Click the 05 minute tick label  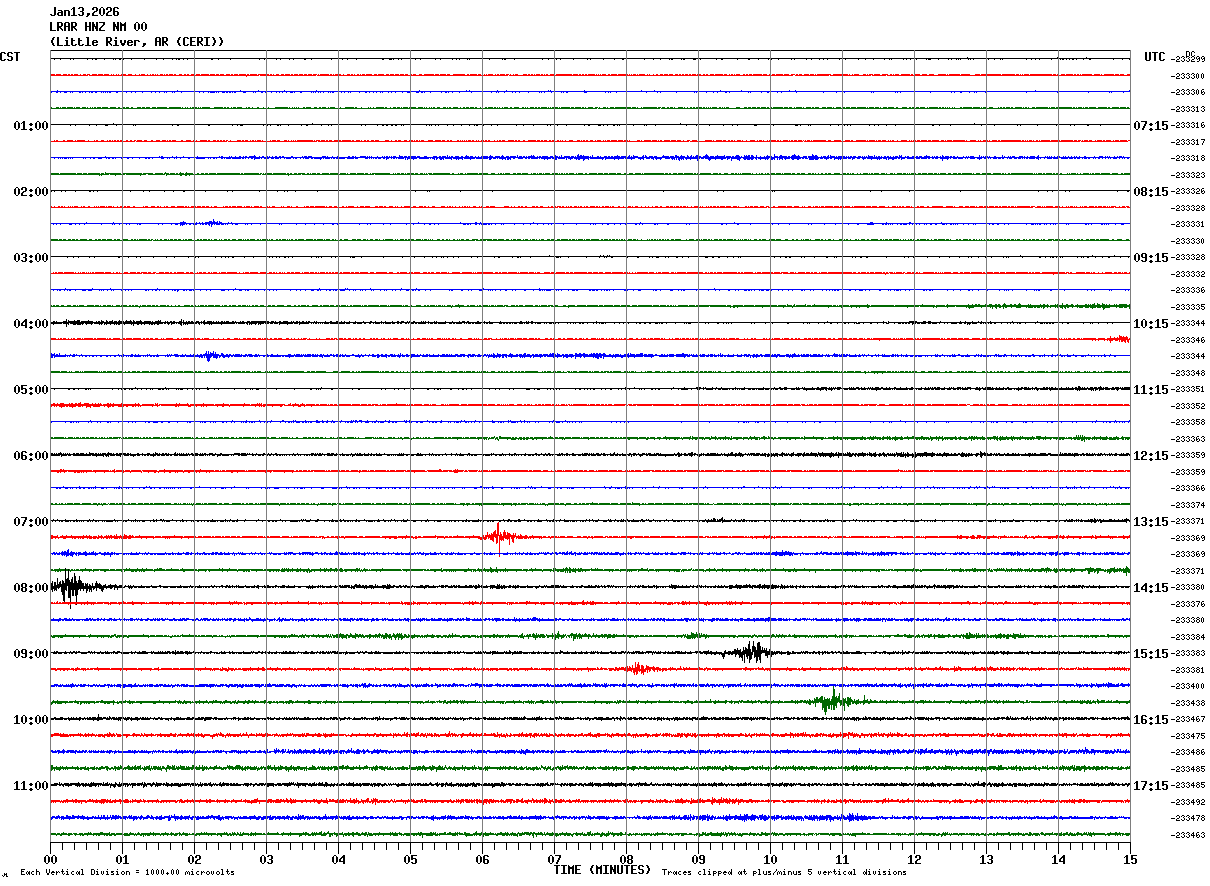pyautogui.click(x=410, y=860)
